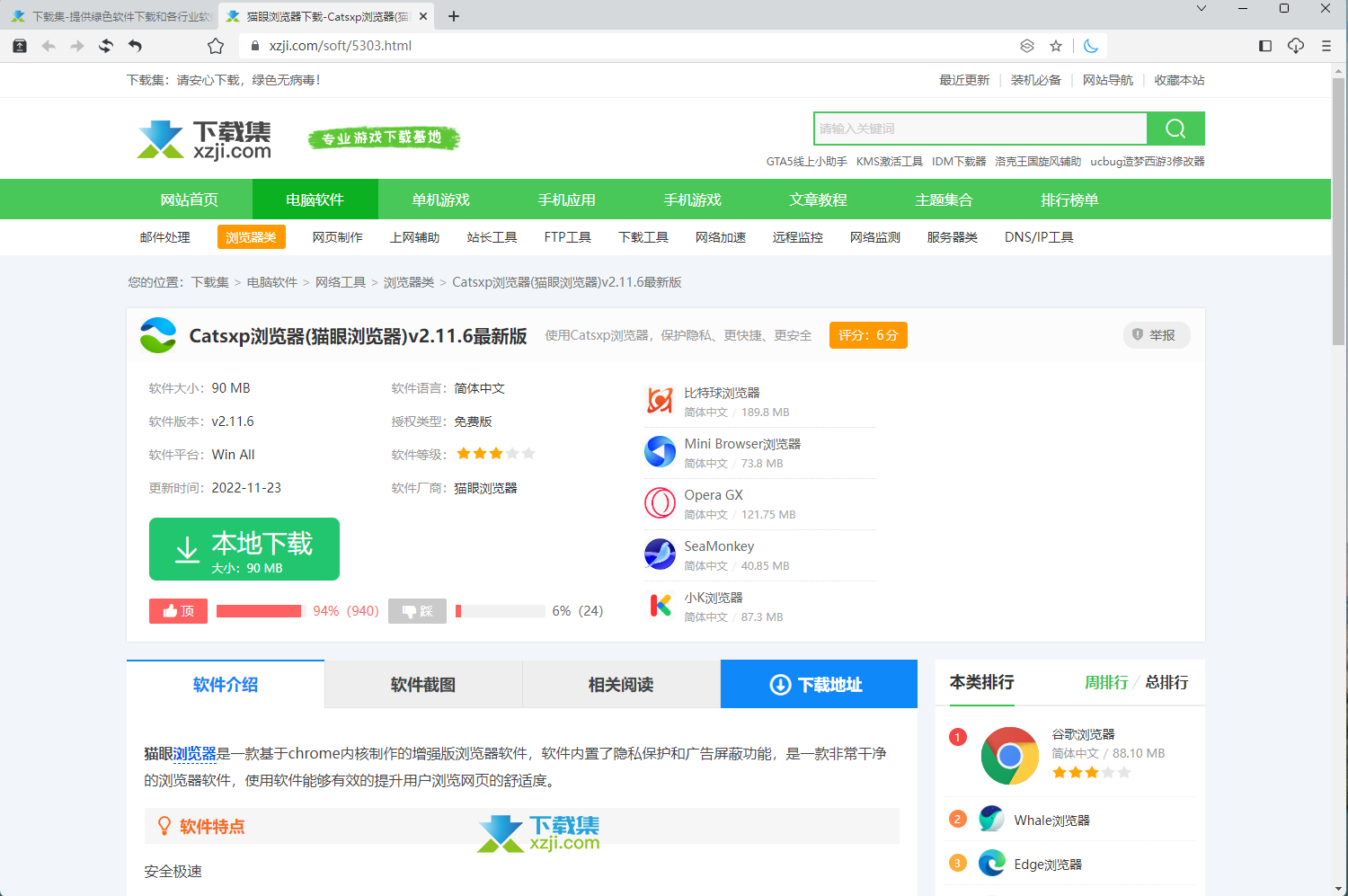Click the 小K浏览器 icon
Screen dimensions: 1348x896
[x=660, y=605]
